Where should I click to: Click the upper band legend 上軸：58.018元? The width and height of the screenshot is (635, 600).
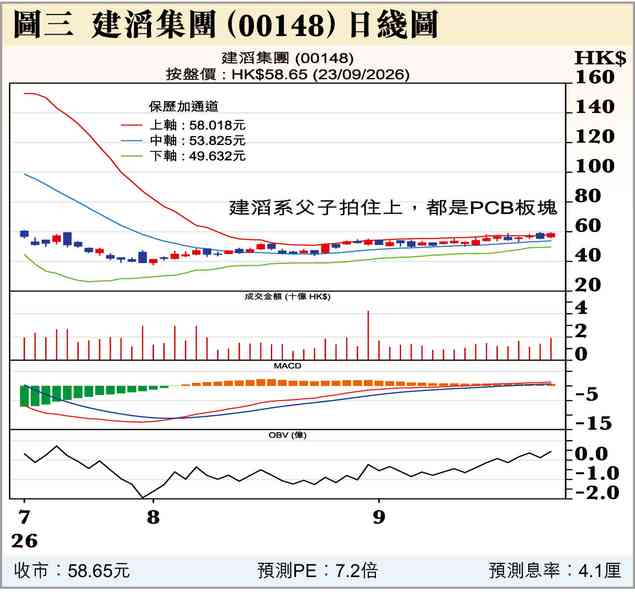[x=198, y=125]
